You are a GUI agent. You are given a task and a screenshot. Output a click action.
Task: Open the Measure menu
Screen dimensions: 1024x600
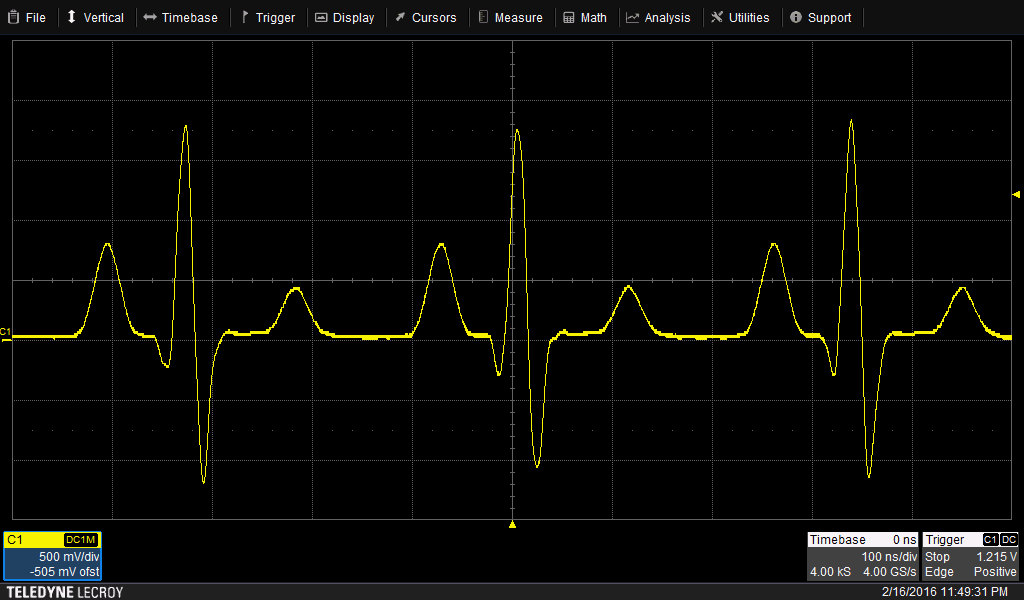pyautogui.click(x=510, y=17)
